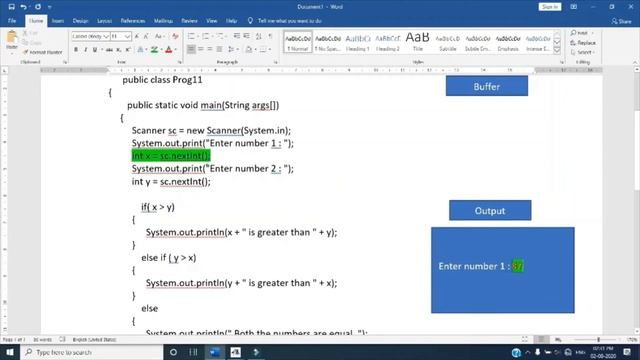
Task: Open Font dialog launcher arrow
Action: click(x=180, y=62)
